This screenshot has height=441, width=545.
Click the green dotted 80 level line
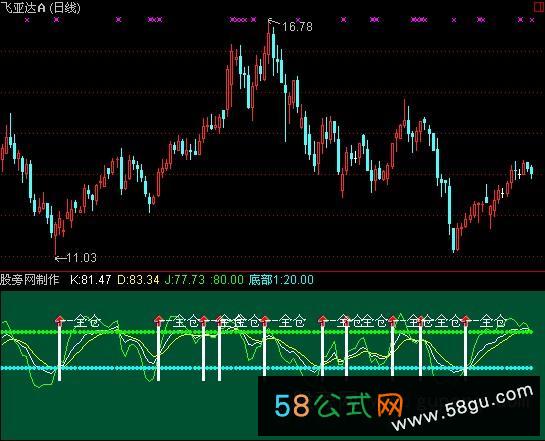[267, 332]
